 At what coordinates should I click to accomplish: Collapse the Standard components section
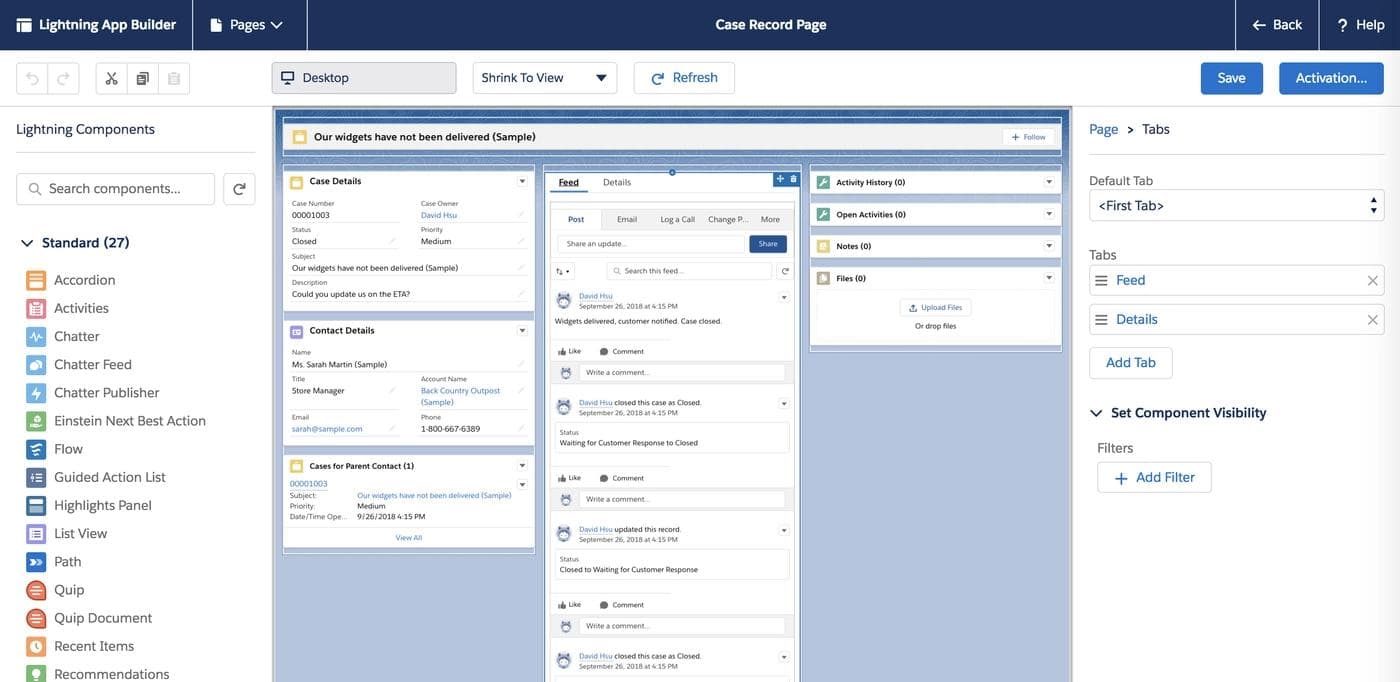[27, 243]
